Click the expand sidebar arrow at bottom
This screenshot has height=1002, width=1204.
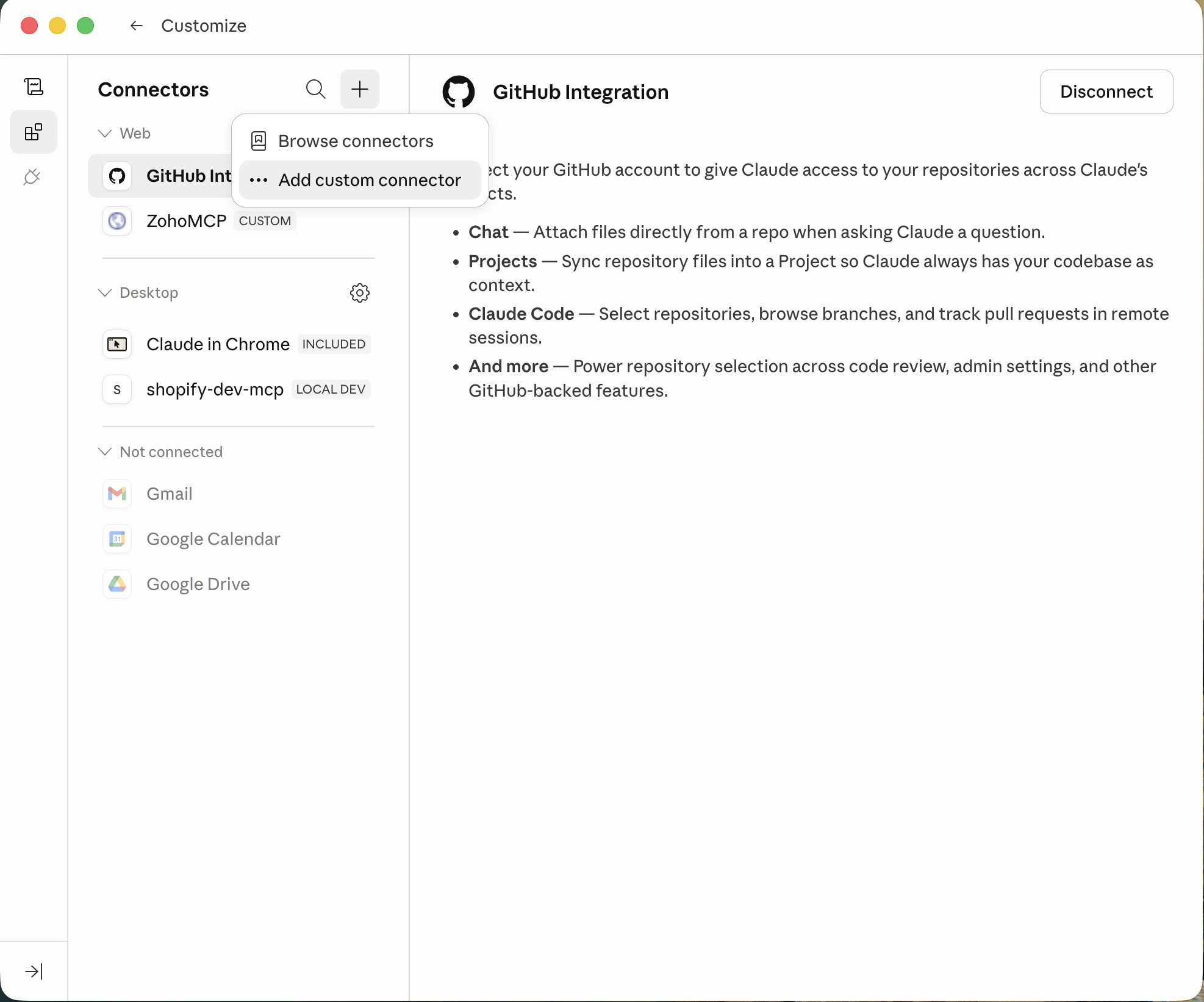point(34,971)
